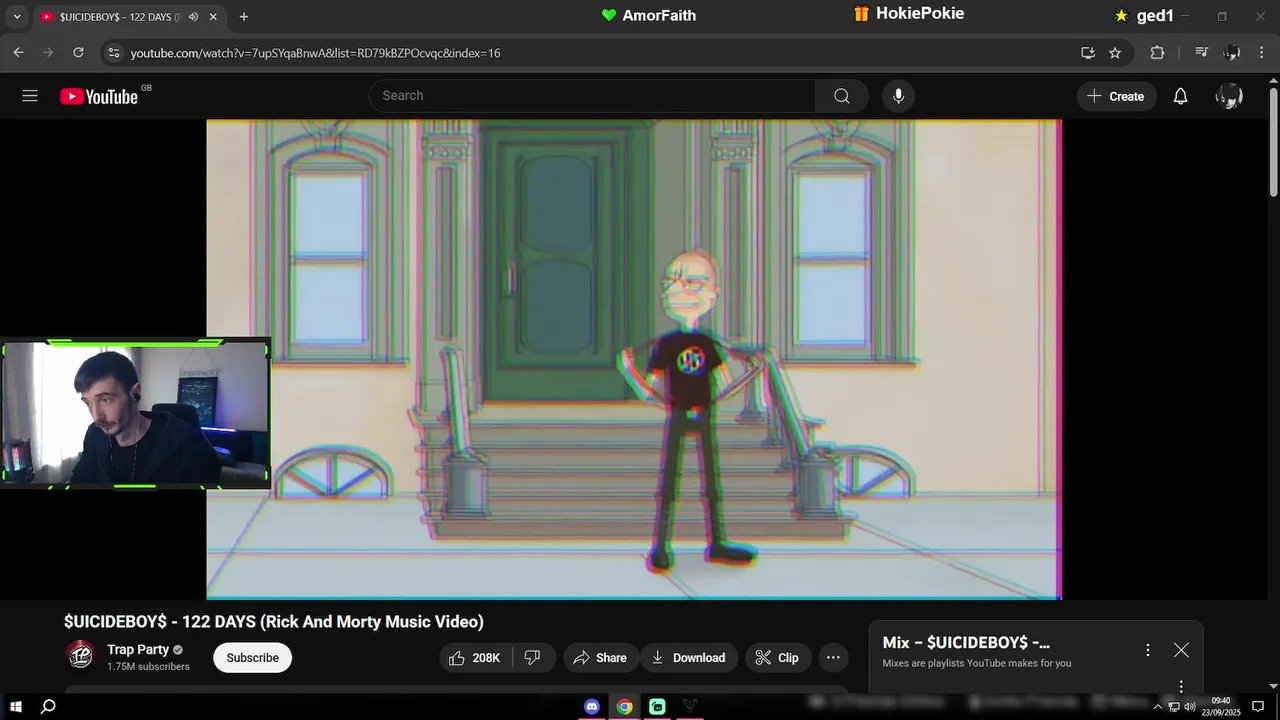Click the video player to pause
The height and width of the screenshot is (720, 1280).
coord(633,360)
